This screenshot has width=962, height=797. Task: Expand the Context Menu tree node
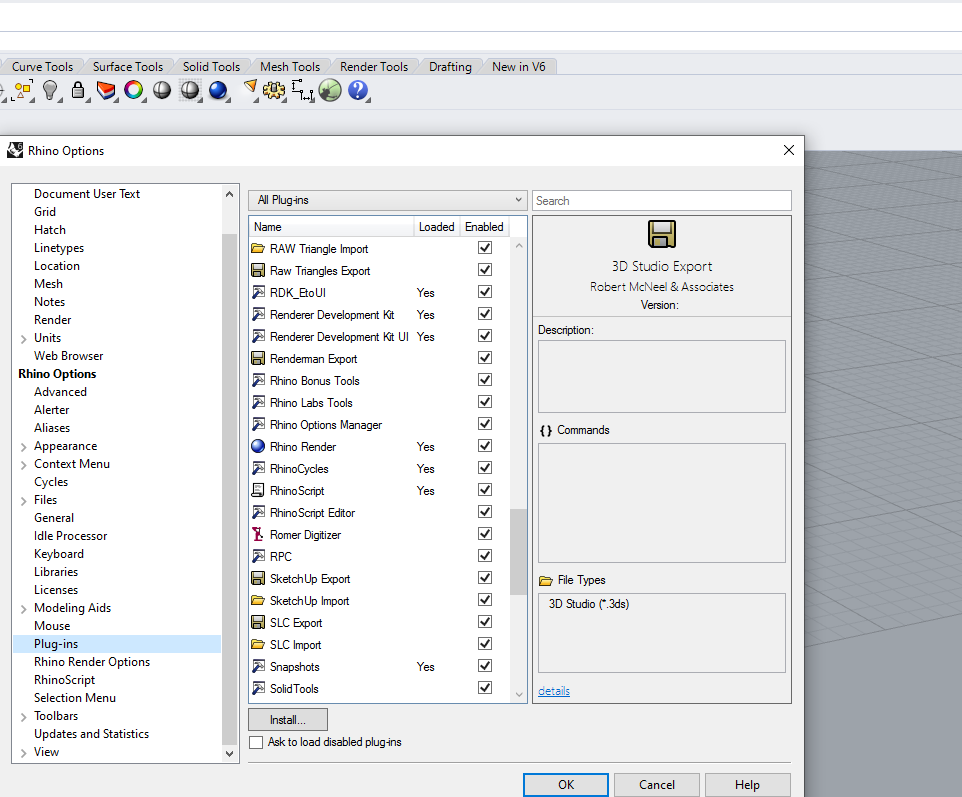(23, 465)
